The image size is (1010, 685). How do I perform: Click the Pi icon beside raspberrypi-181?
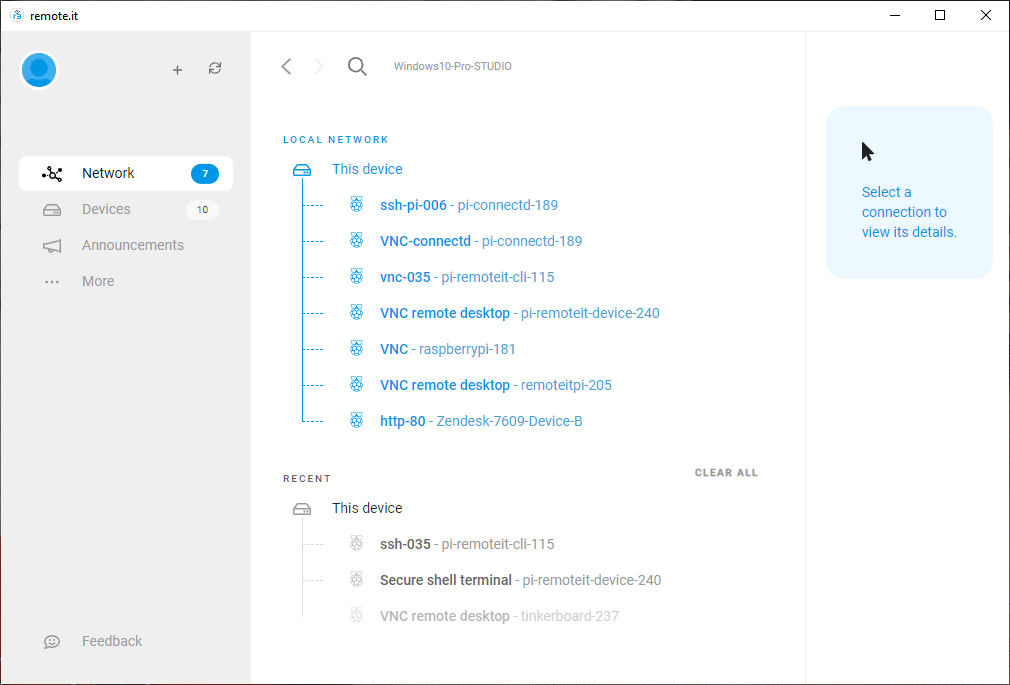356,349
